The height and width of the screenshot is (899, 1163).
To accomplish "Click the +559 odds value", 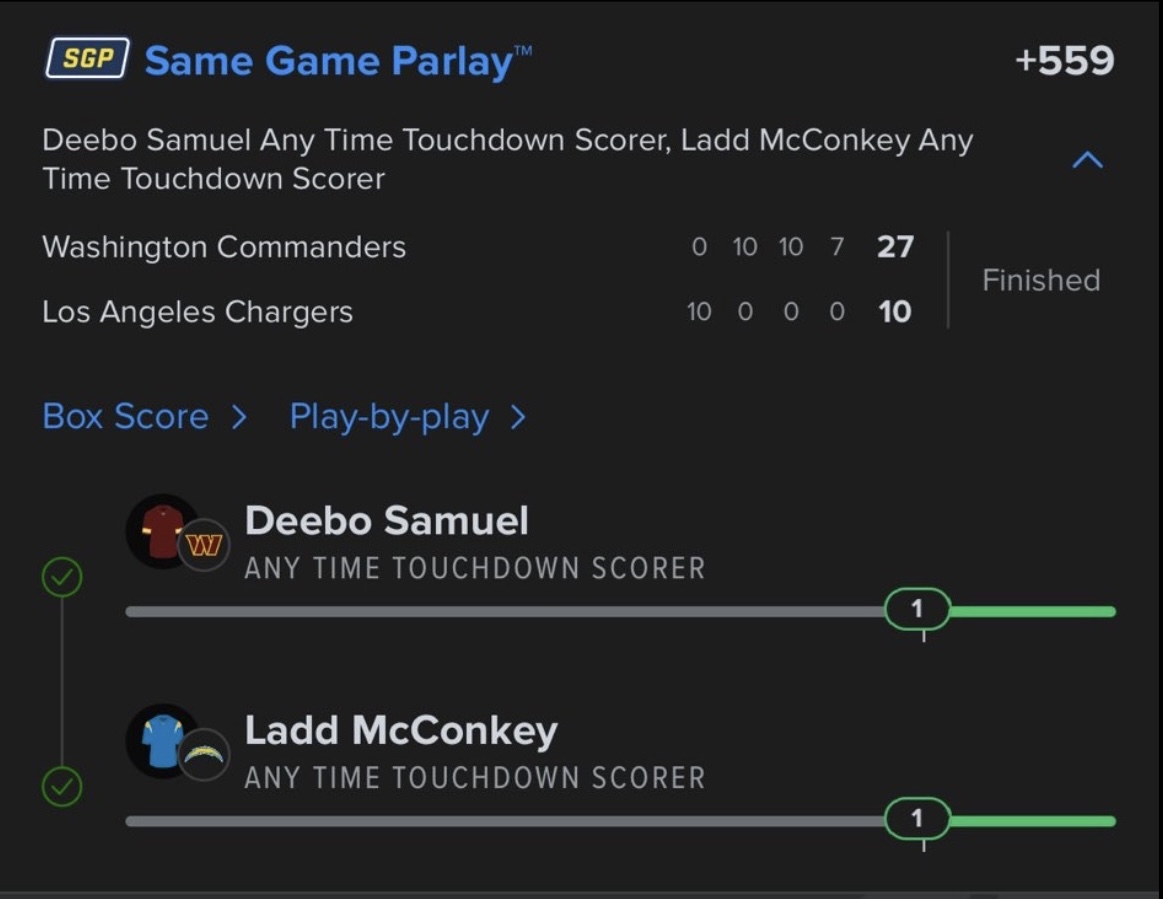I will click(x=1064, y=61).
